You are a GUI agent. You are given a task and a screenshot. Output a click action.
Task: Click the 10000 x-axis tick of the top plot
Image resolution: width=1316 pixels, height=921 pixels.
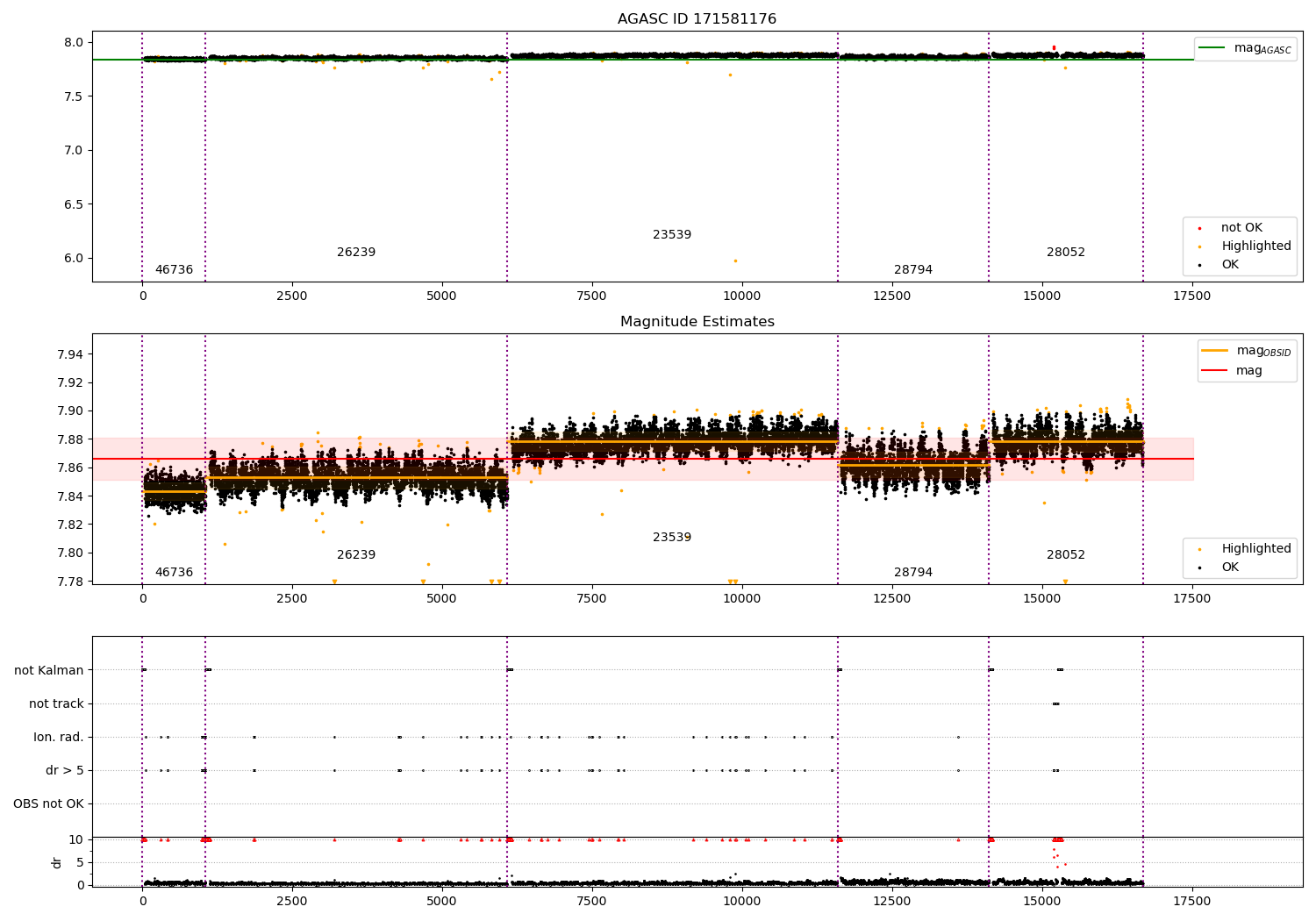coord(742,296)
